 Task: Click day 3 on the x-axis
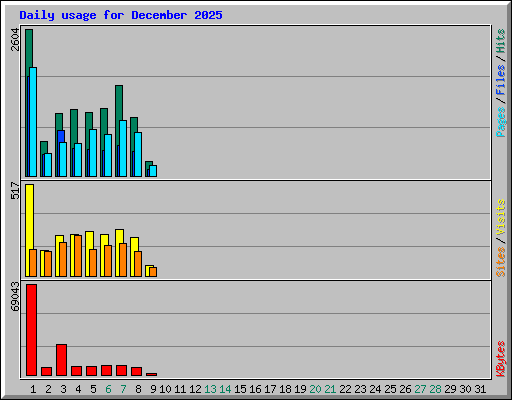click(x=63, y=389)
